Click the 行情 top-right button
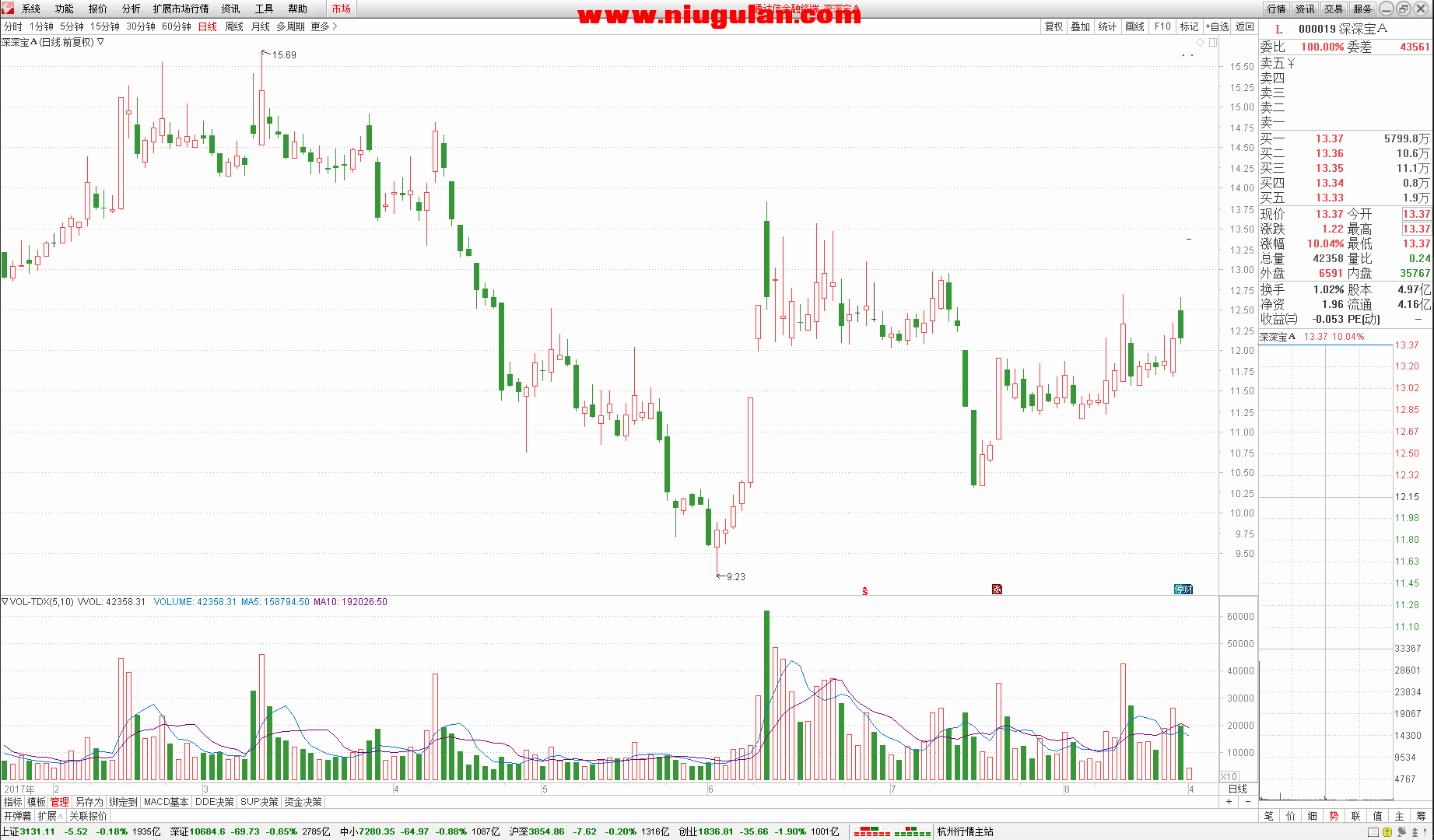The height and width of the screenshot is (840, 1434). pyautogui.click(x=1276, y=9)
